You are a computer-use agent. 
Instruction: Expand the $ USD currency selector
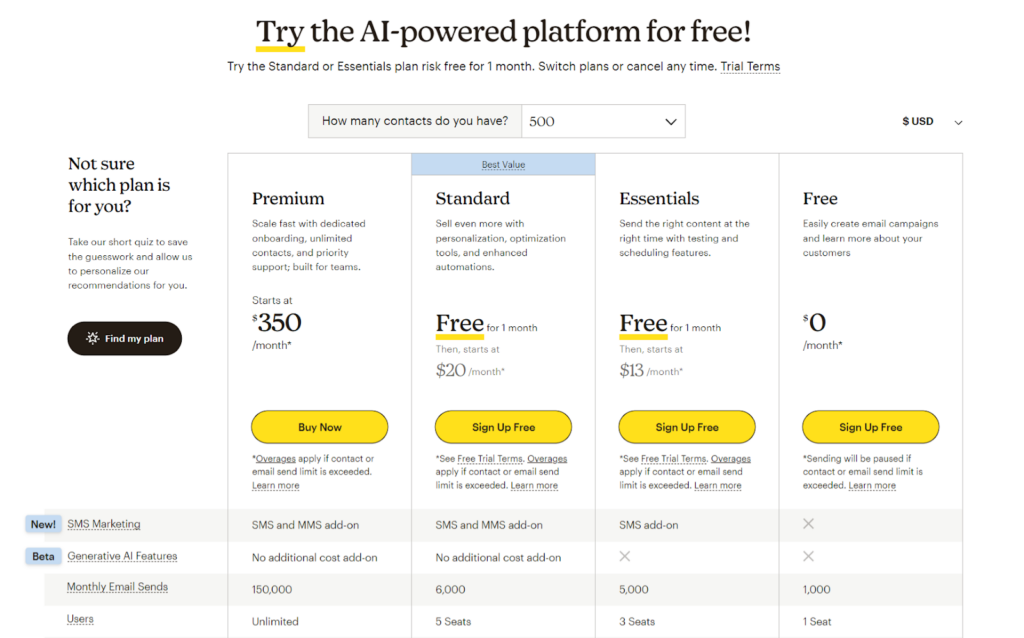(932, 122)
